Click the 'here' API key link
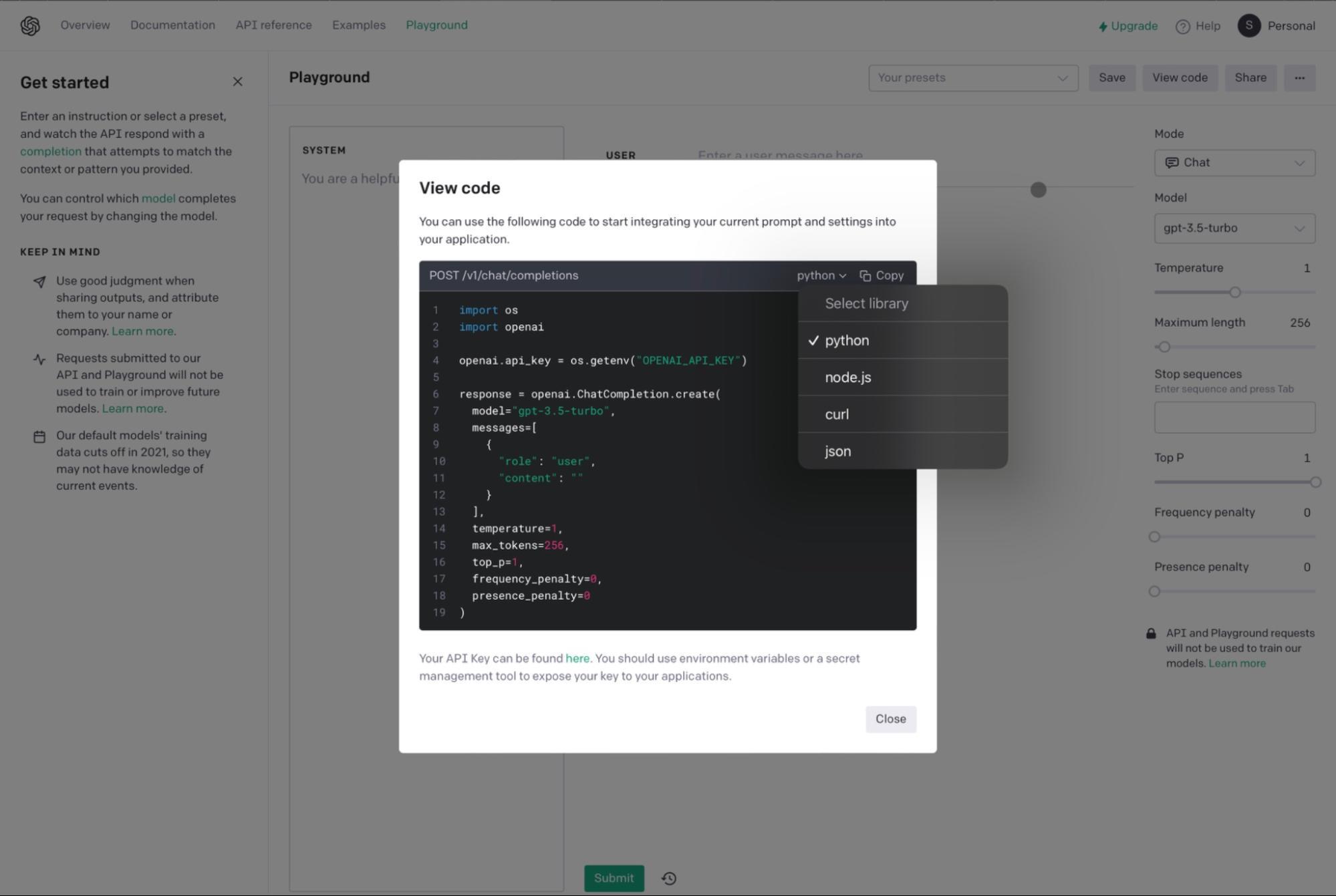This screenshot has width=1336, height=896. click(x=577, y=658)
